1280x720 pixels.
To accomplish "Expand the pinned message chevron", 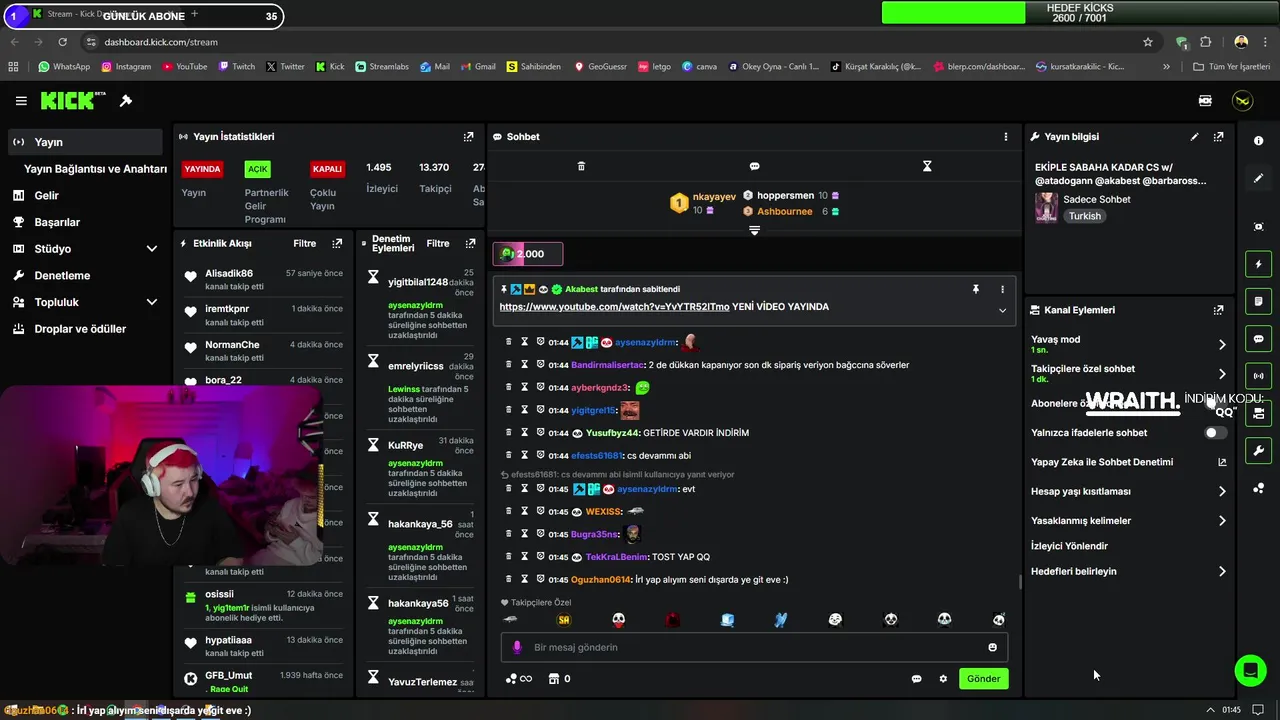I will [x=1002, y=310].
